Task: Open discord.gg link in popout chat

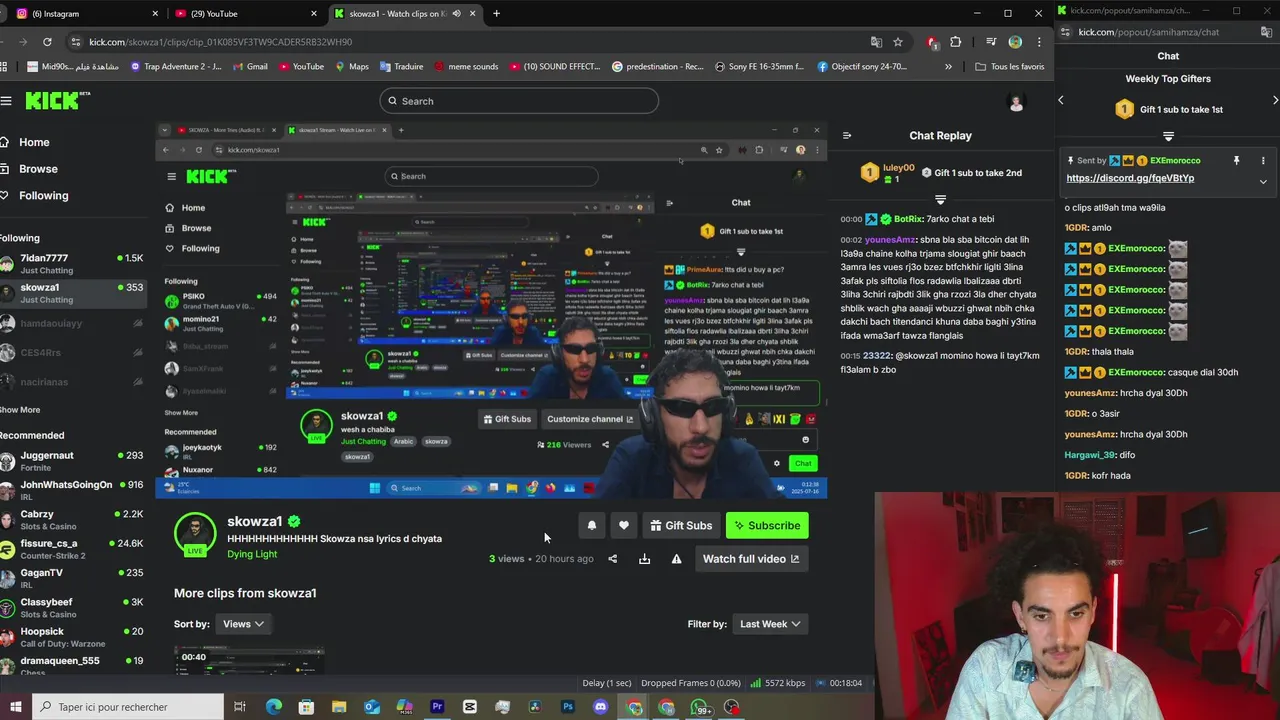Action: coord(1130,178)
